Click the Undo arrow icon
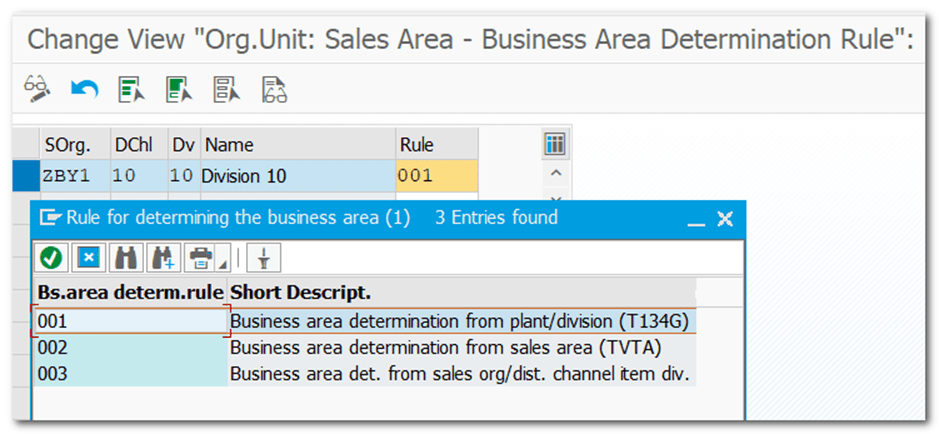 coord(84,89)
